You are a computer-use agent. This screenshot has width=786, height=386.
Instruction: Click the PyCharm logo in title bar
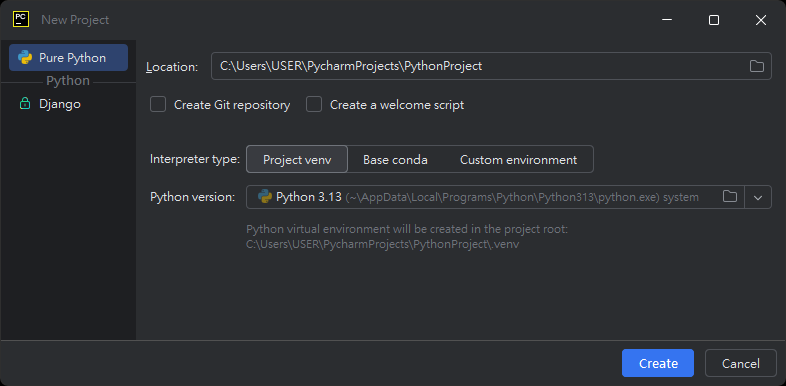[21, 20]
